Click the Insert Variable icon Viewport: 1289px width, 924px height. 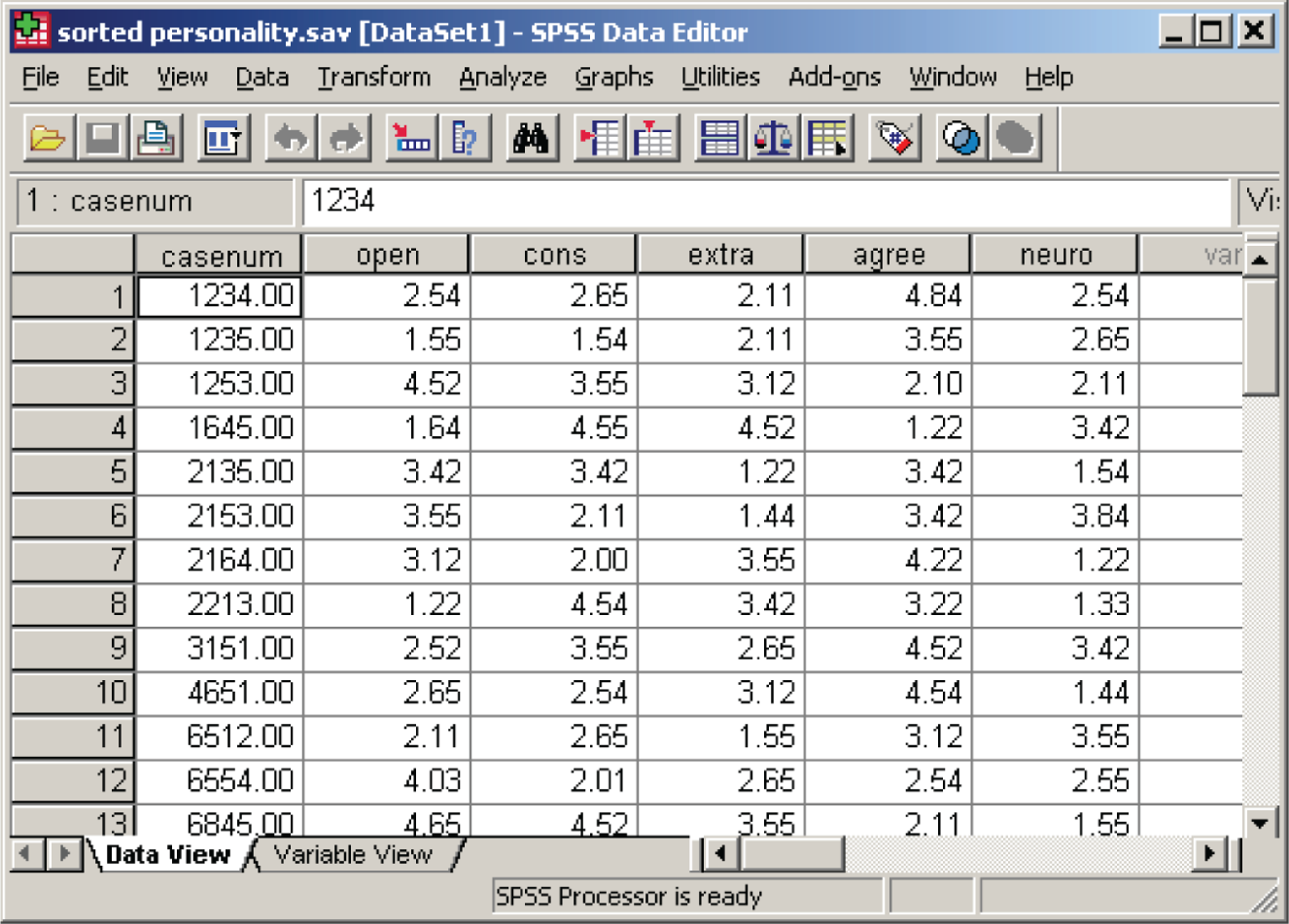tap(652, 138)
